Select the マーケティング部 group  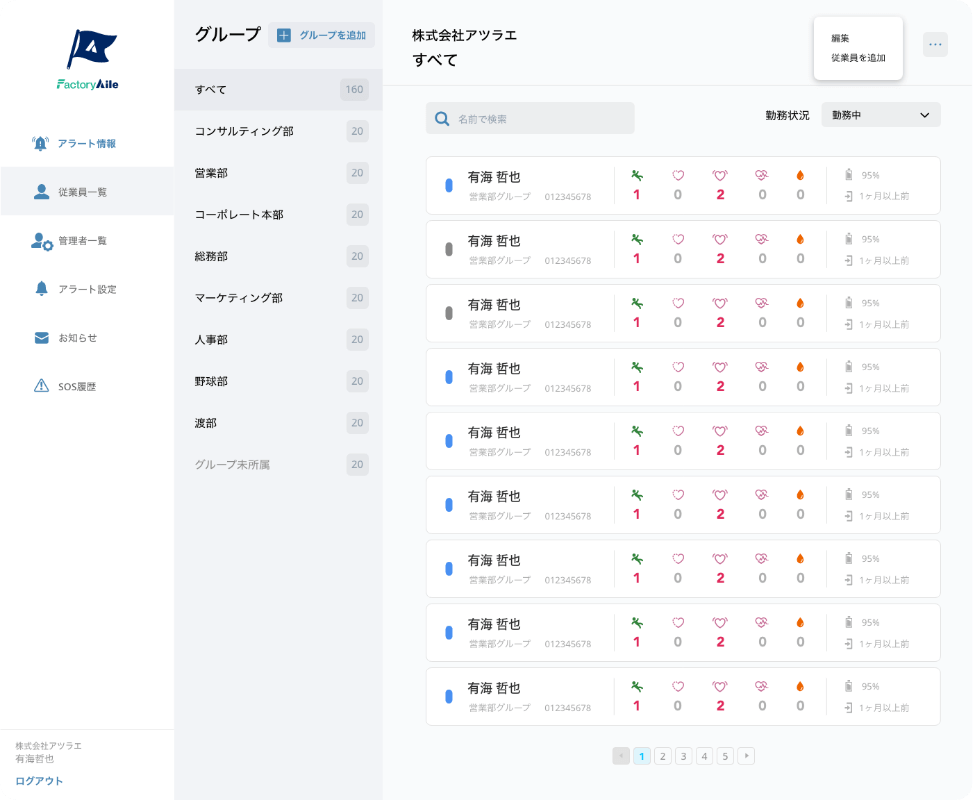[x=239, y=298]
